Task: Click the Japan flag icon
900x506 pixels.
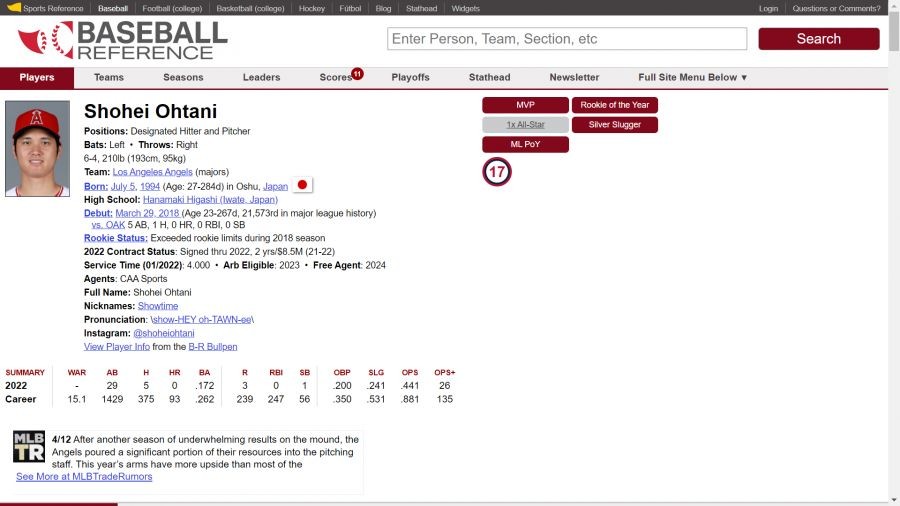Action: pos(302,185)
